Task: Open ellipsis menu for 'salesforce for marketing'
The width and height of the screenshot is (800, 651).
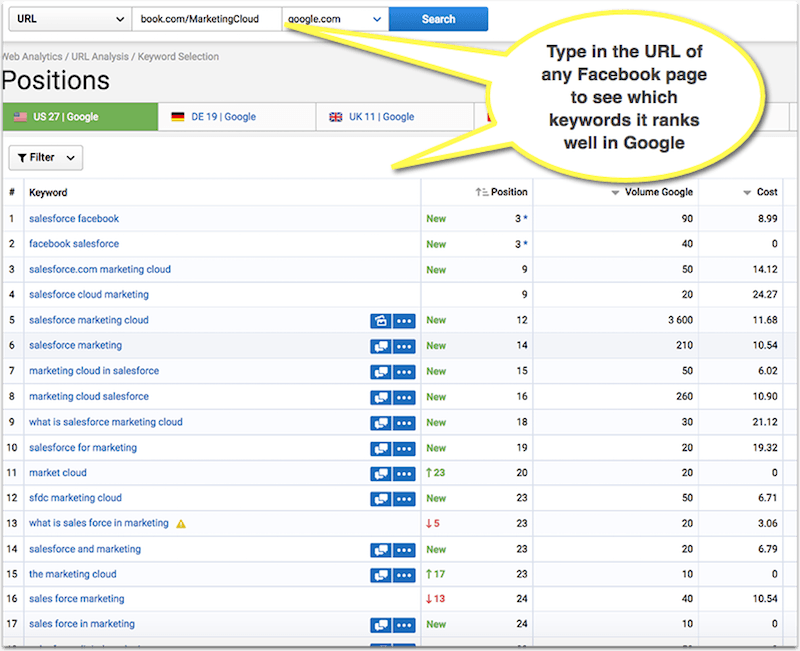Action: [x=404, y=448]
